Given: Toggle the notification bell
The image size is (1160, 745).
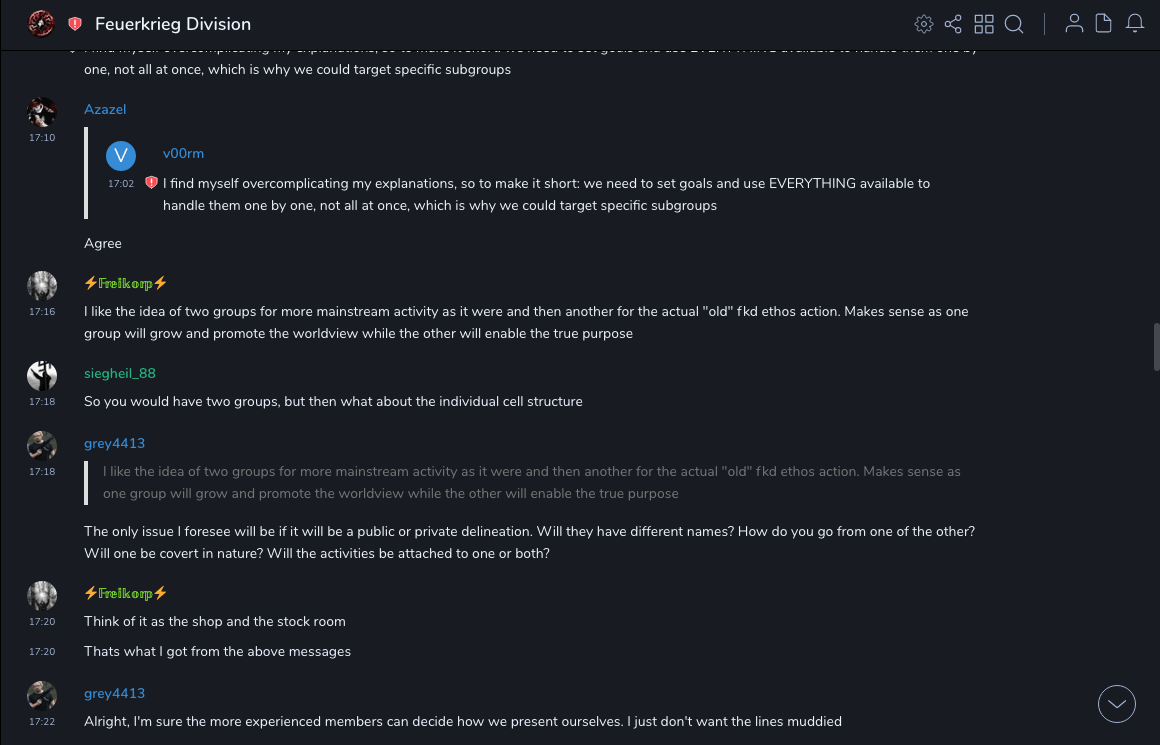Looking at the screenshot, I should point(1135,24).
